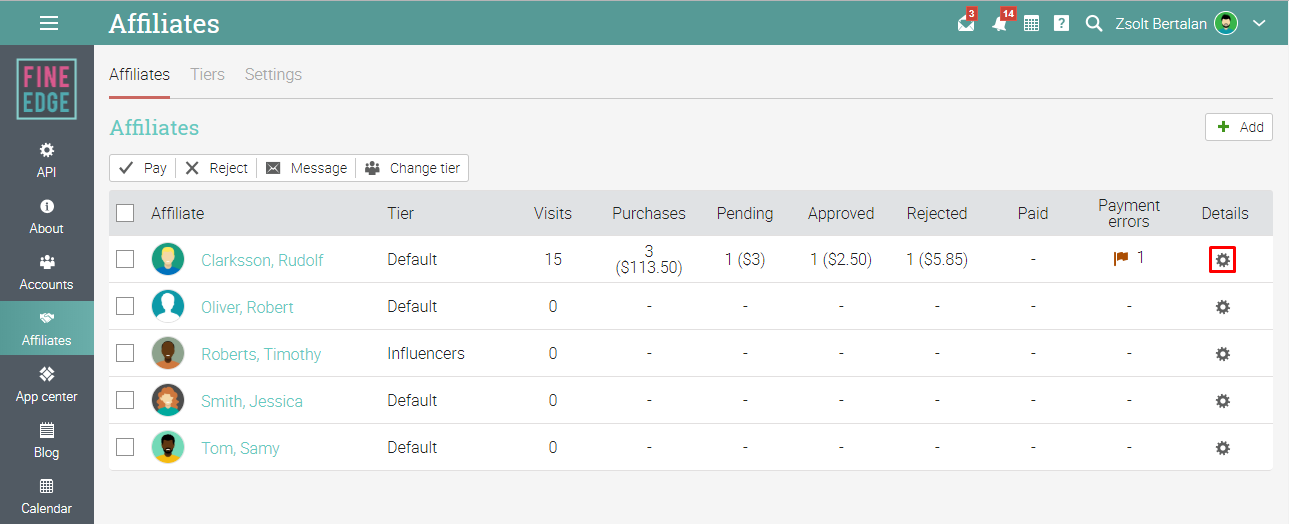Select the checkbox for Oliver, Robert
This screenshot has width=1289, height=524.
(x=125, y=306)
